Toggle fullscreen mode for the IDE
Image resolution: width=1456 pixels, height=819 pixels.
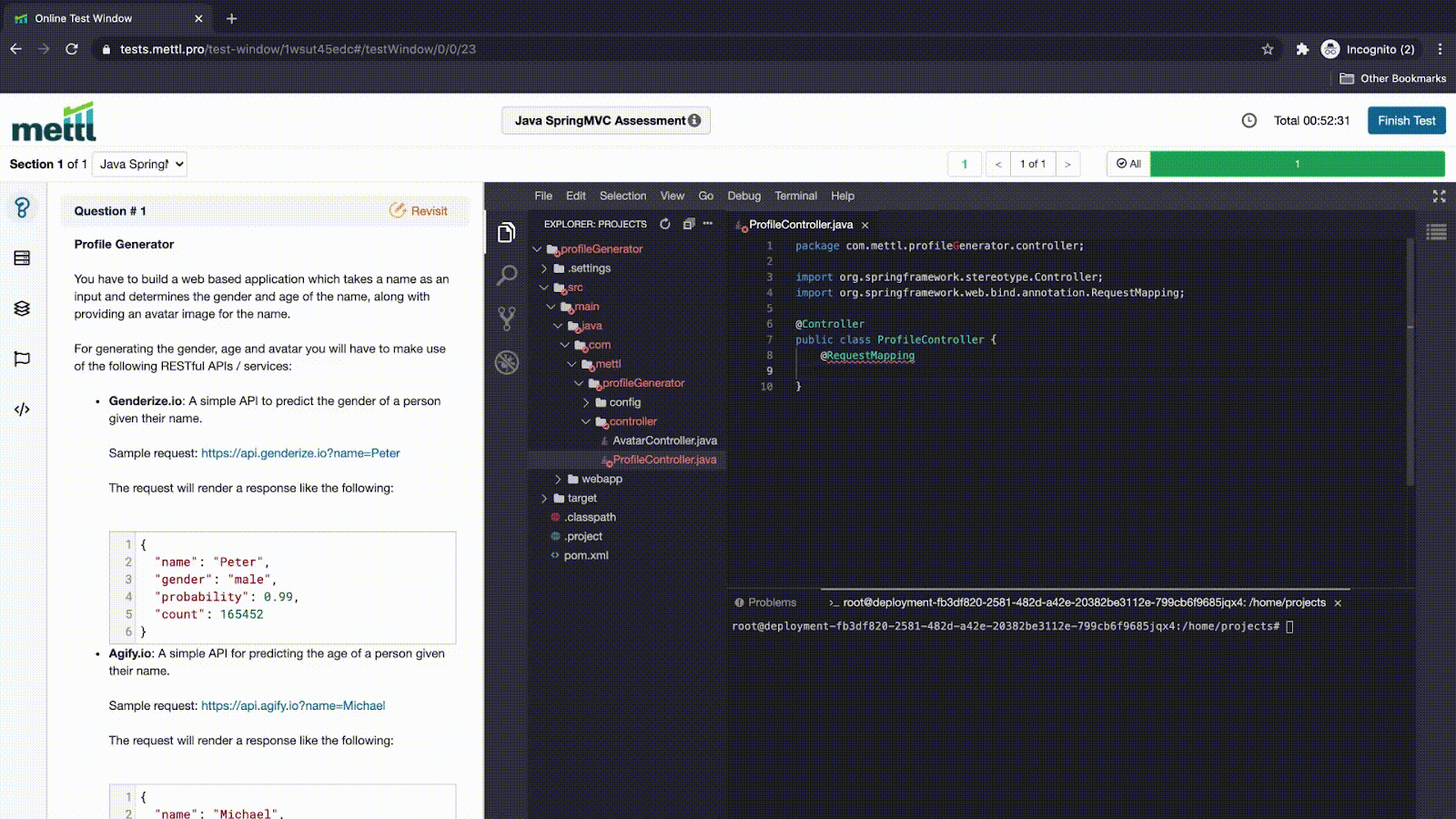1438,196
